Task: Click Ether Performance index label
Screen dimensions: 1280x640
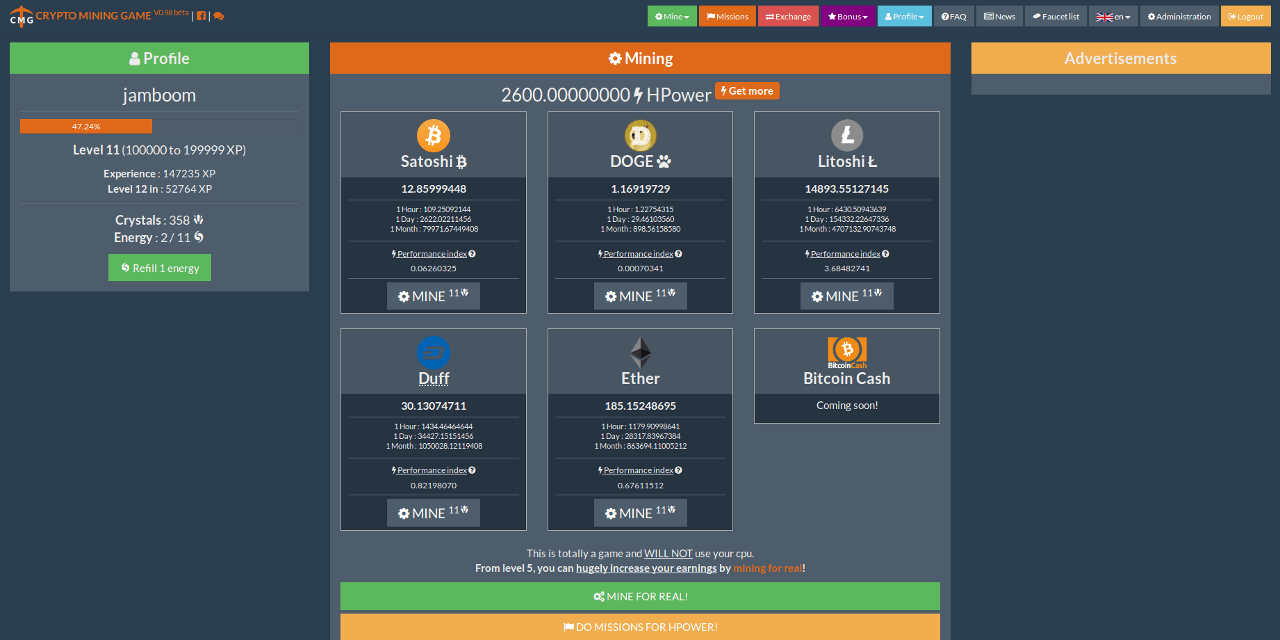Action: pyautogui.click(x=636, y=470)
